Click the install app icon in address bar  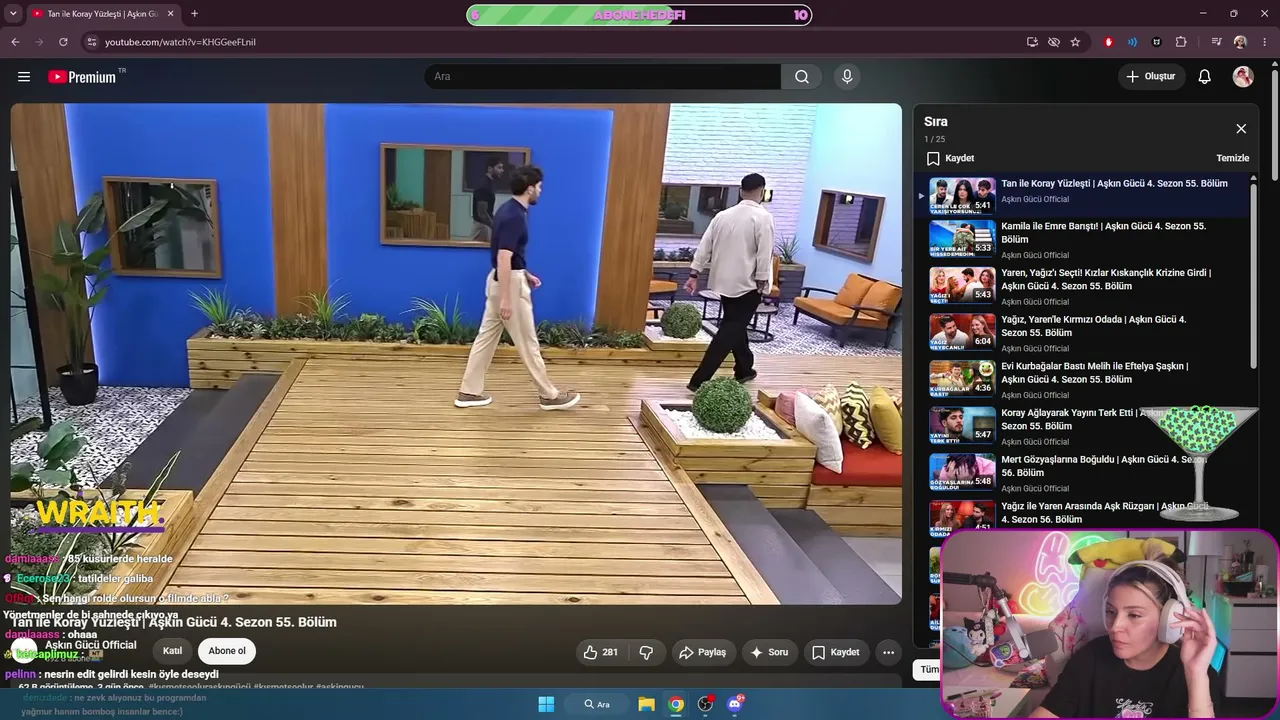(x=1032, y=42)
